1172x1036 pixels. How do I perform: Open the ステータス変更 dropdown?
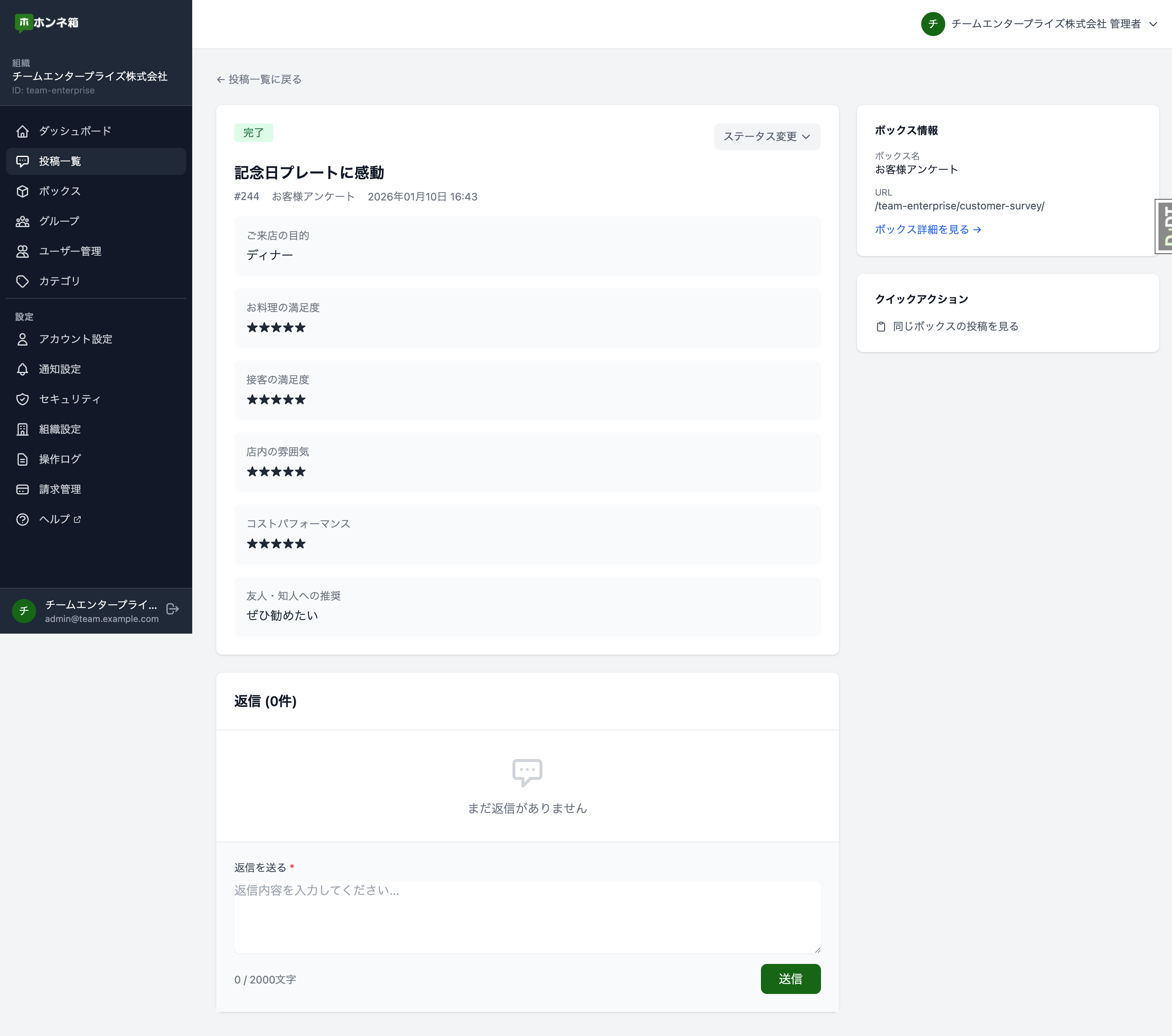pos(767,137)
